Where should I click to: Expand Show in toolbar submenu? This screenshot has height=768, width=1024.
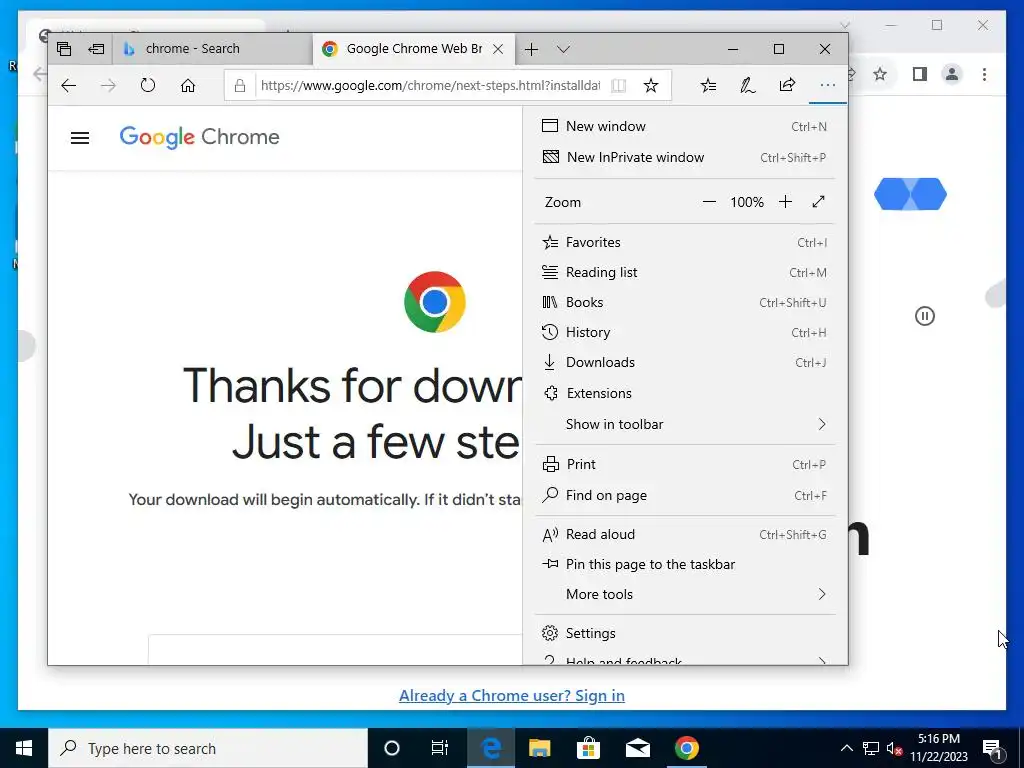pos(684,424)
